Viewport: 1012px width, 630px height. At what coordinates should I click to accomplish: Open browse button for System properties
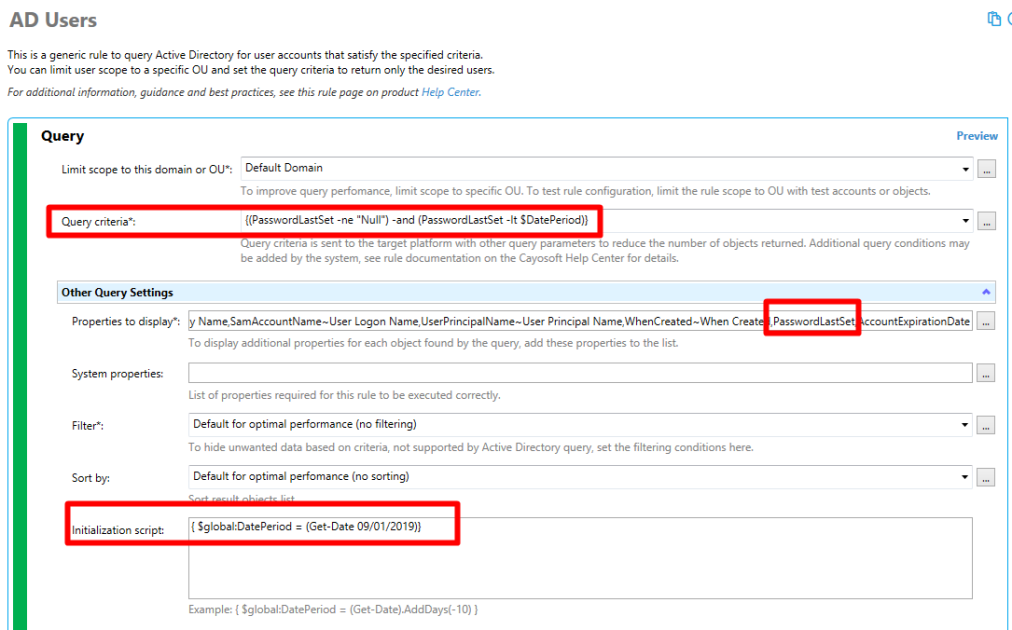coord(986,373)
